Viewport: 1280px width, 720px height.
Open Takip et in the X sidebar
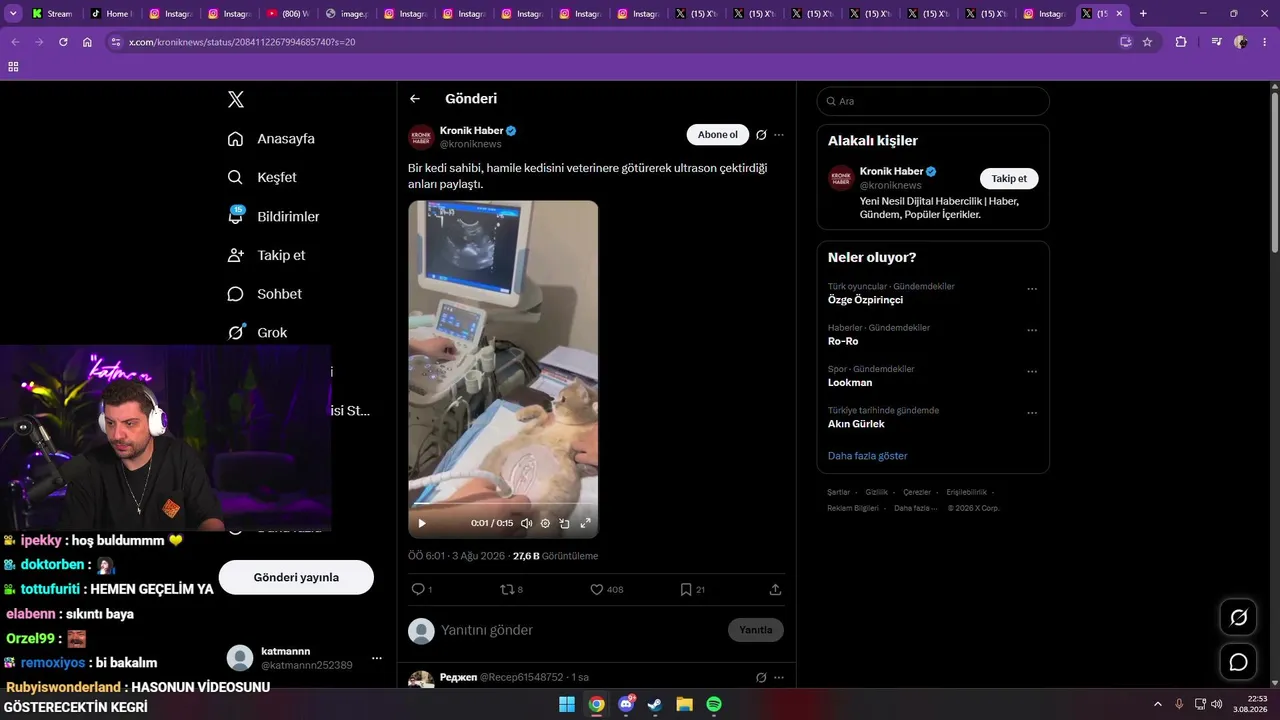pos(266,255)
